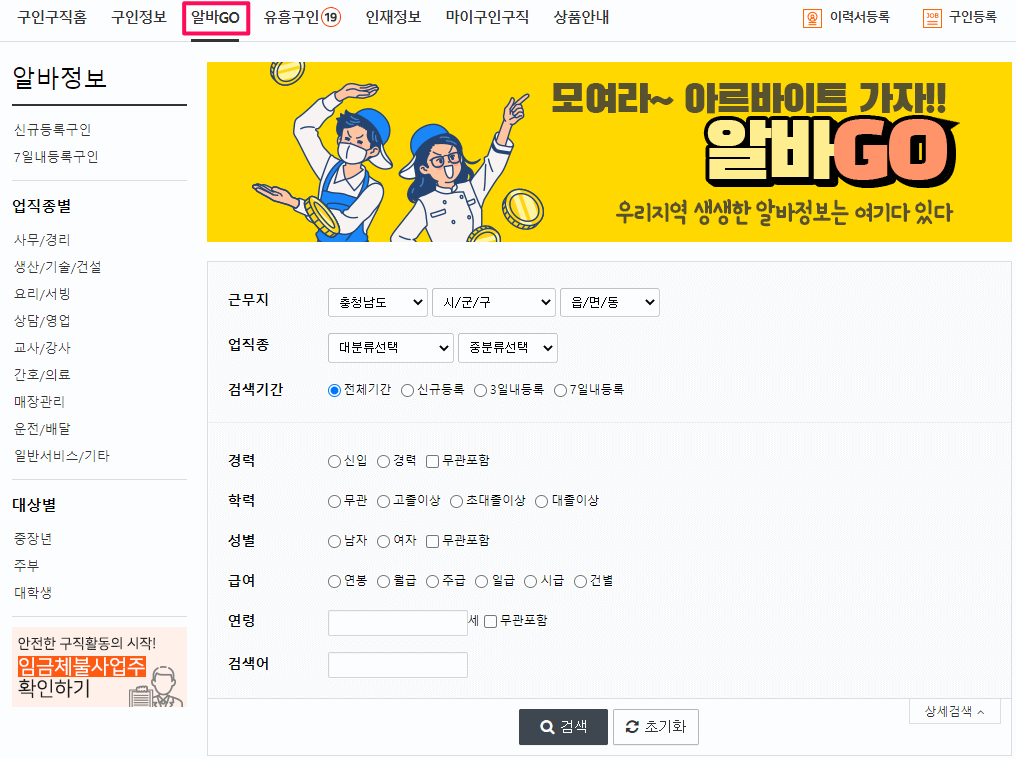Viewport: 1016px width, 759px height.
Task: Select 남자 gender option
Action: [334, 541]
